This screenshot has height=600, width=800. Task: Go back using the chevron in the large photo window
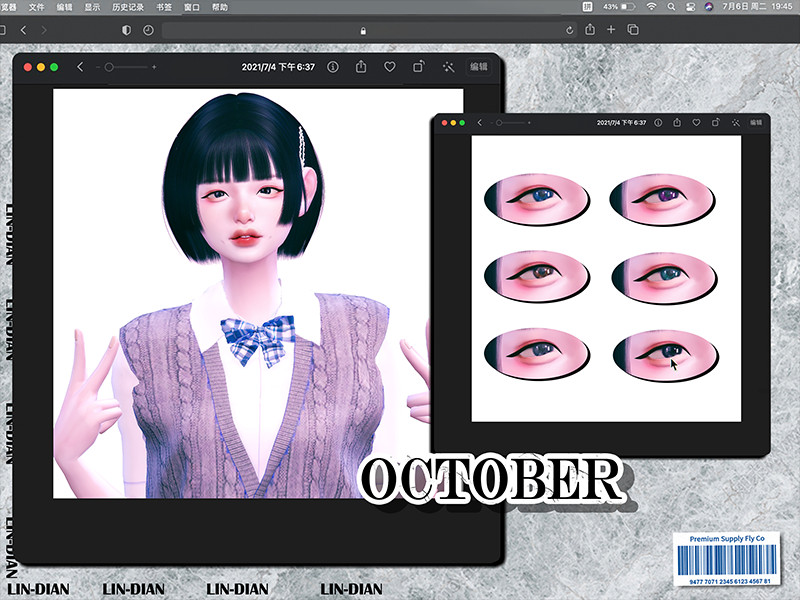(80, 67)
